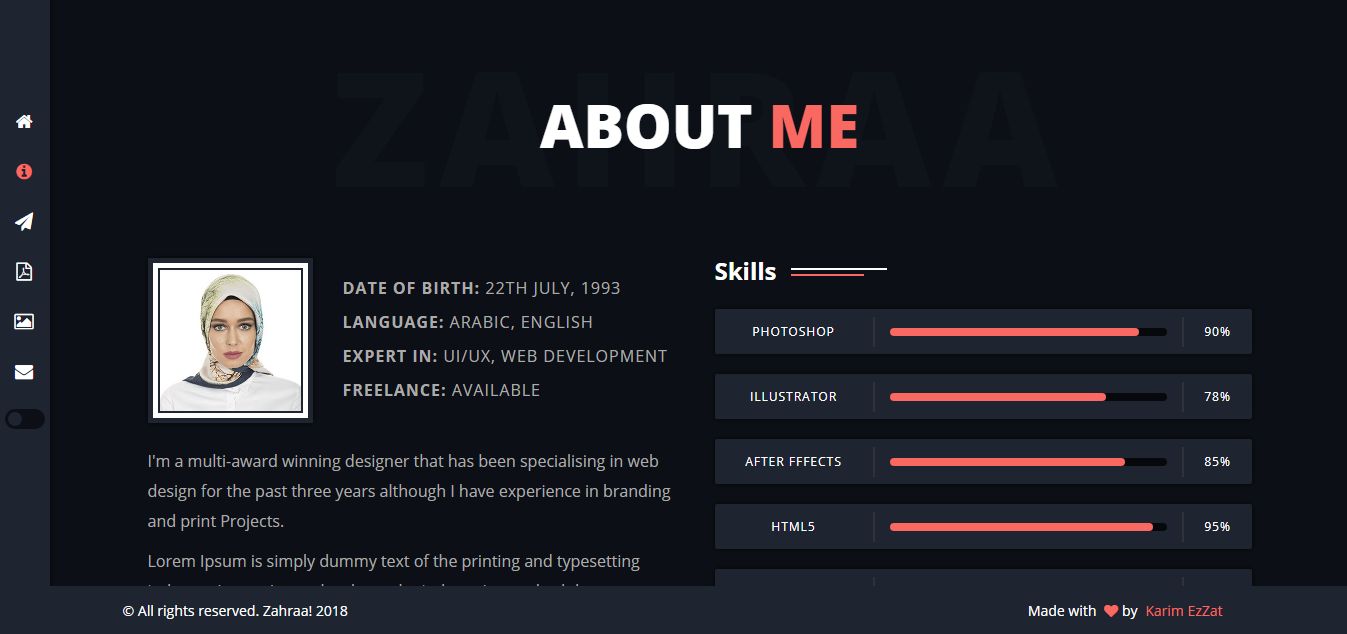Open the paper plane sidebar icon

pos(24,221)
